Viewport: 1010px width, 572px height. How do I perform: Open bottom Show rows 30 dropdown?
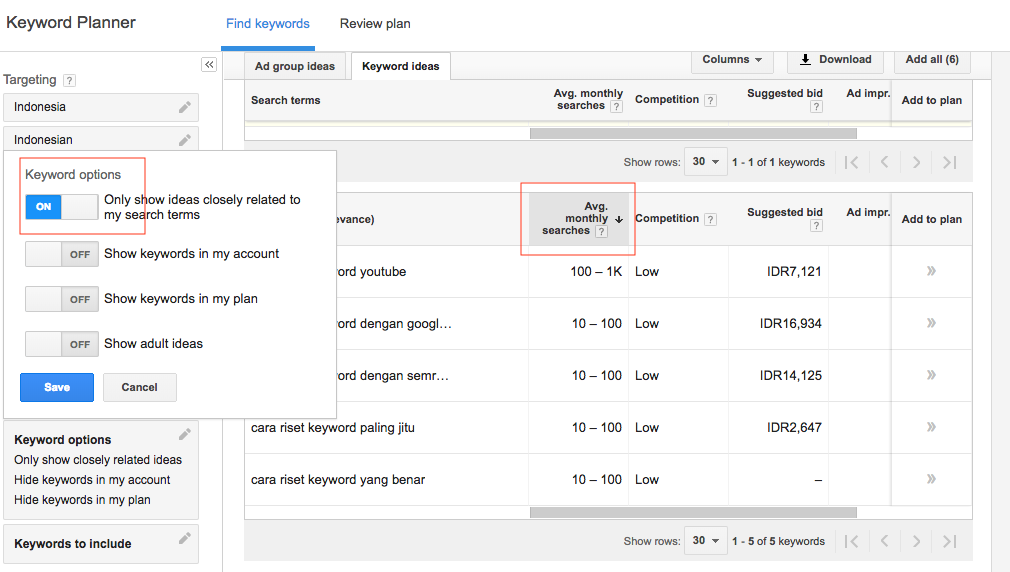point(706,541)
